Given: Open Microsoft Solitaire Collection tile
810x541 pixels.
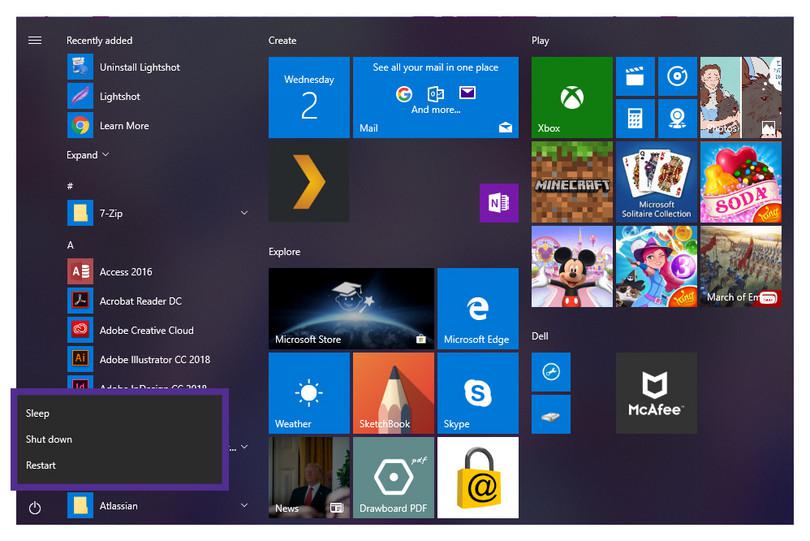Looking at the screenshot, I should click(x=656, y=182).
